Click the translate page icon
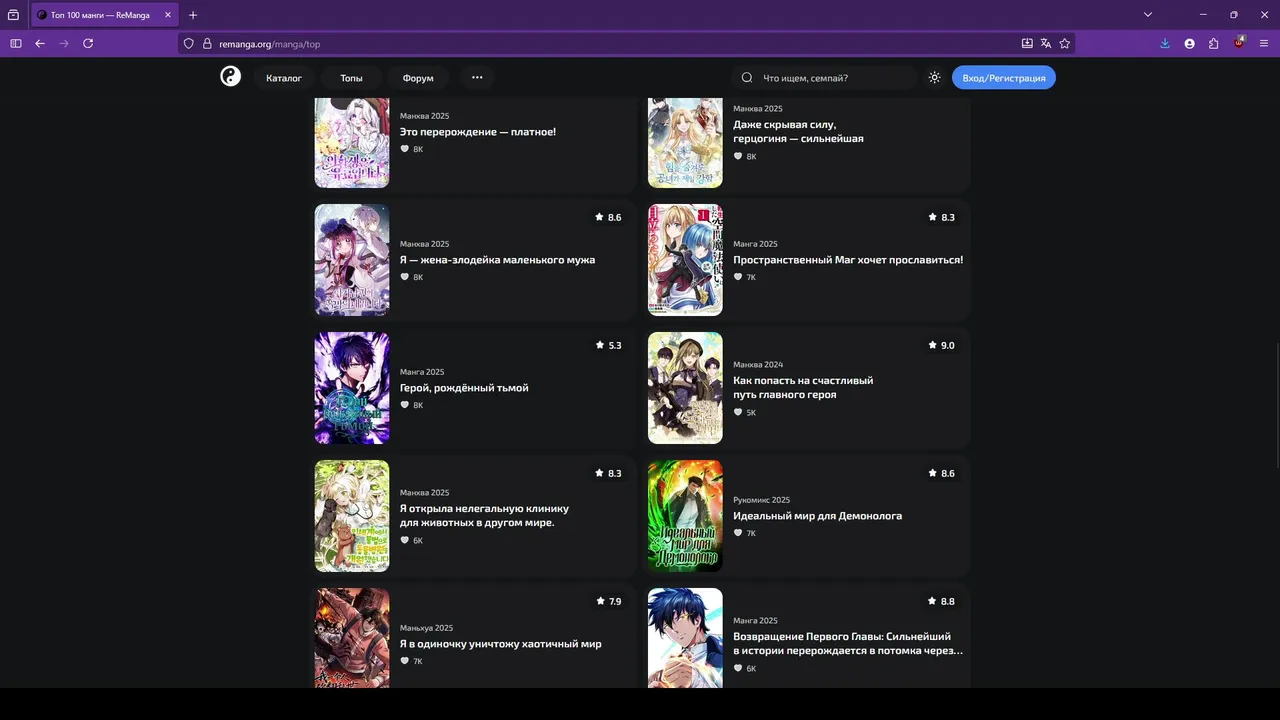1280x720 pixels. [x=1046, y=44]
